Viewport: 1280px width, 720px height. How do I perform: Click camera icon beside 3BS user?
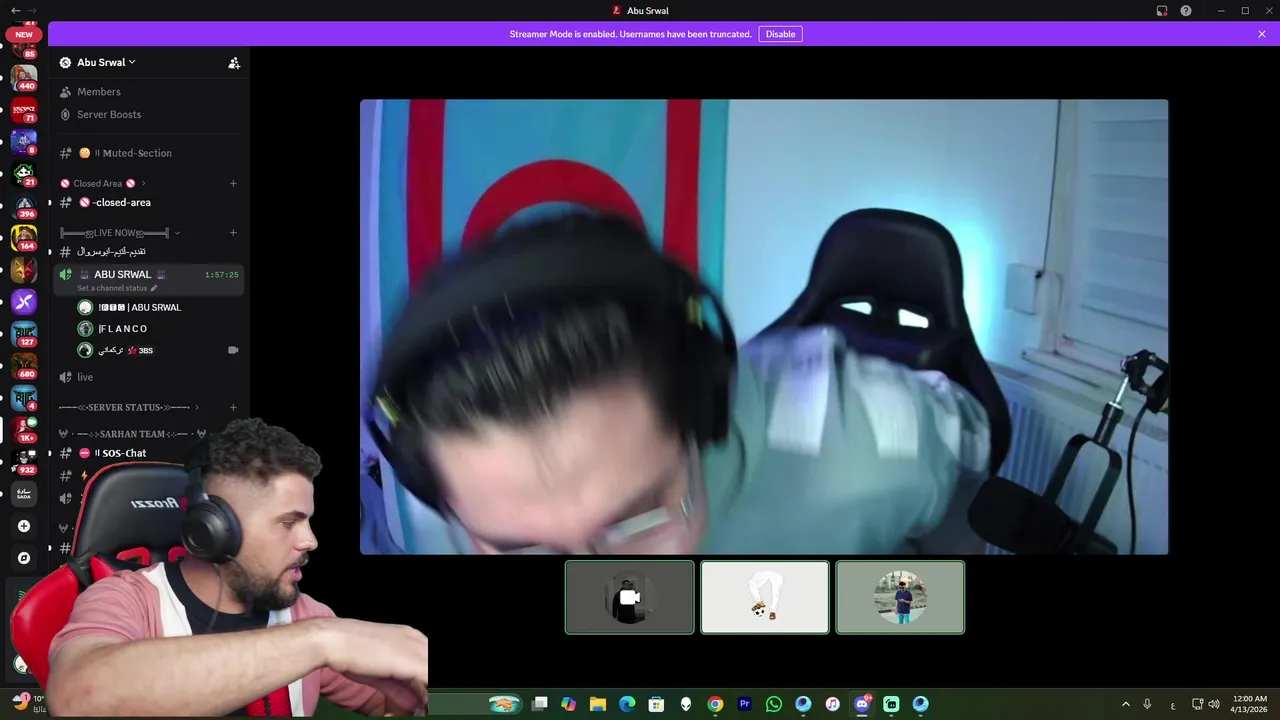click(233, 350)
